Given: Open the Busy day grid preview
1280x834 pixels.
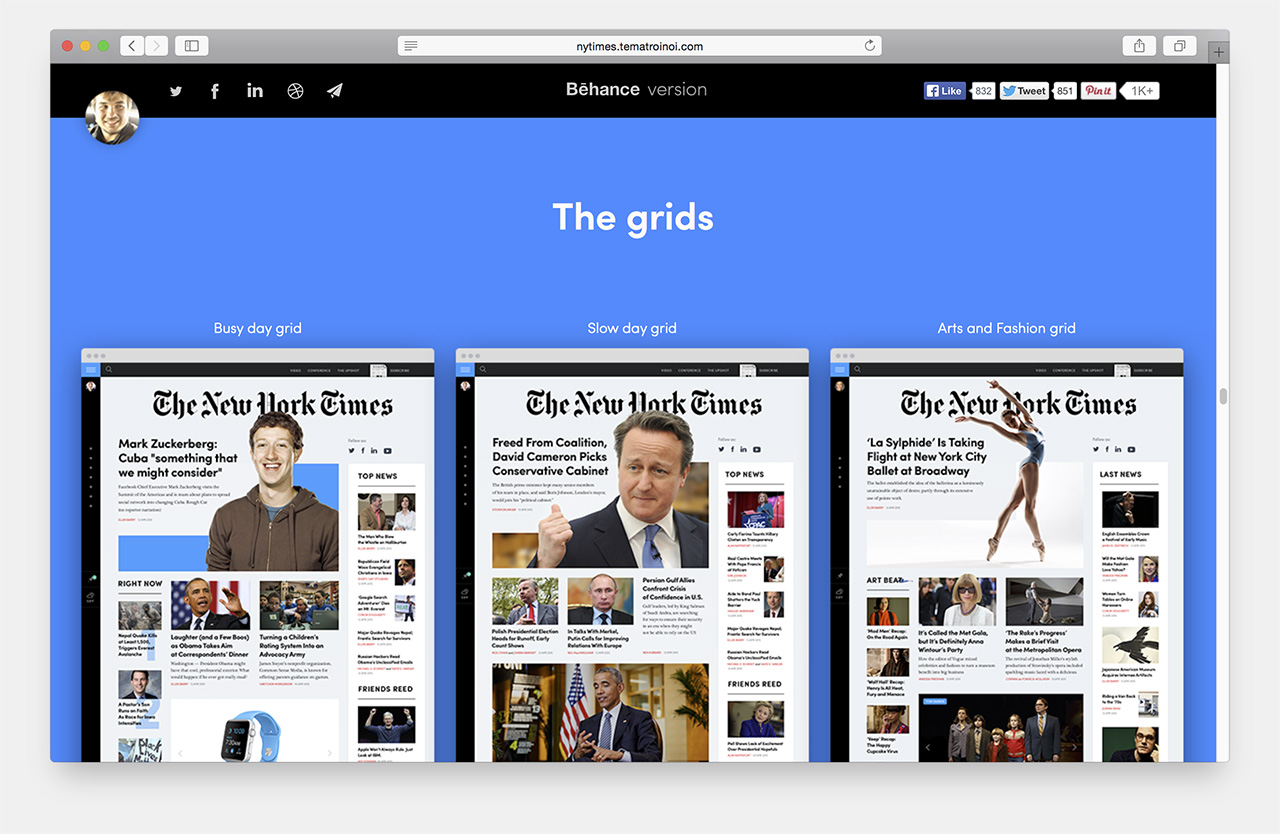Looking at the screenshot, I should pyautogui.click(x=258, y=555).
